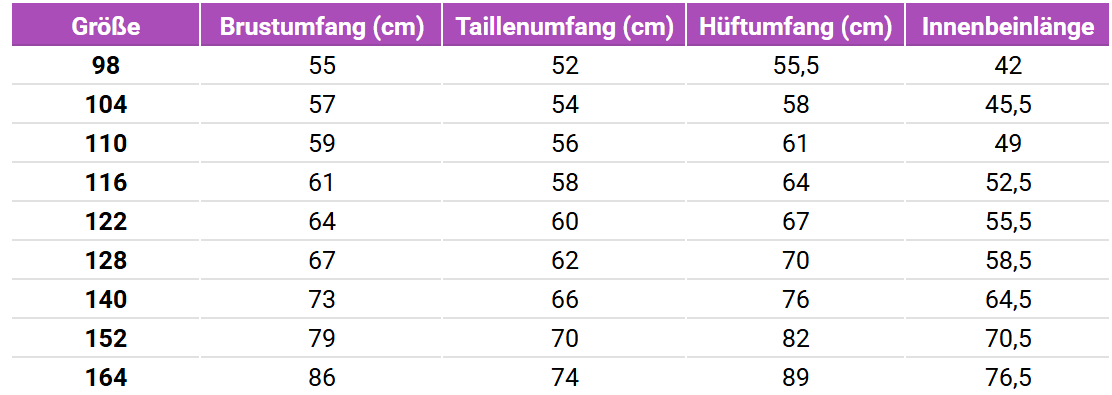Click the Größe column header

tap(106, 26)
